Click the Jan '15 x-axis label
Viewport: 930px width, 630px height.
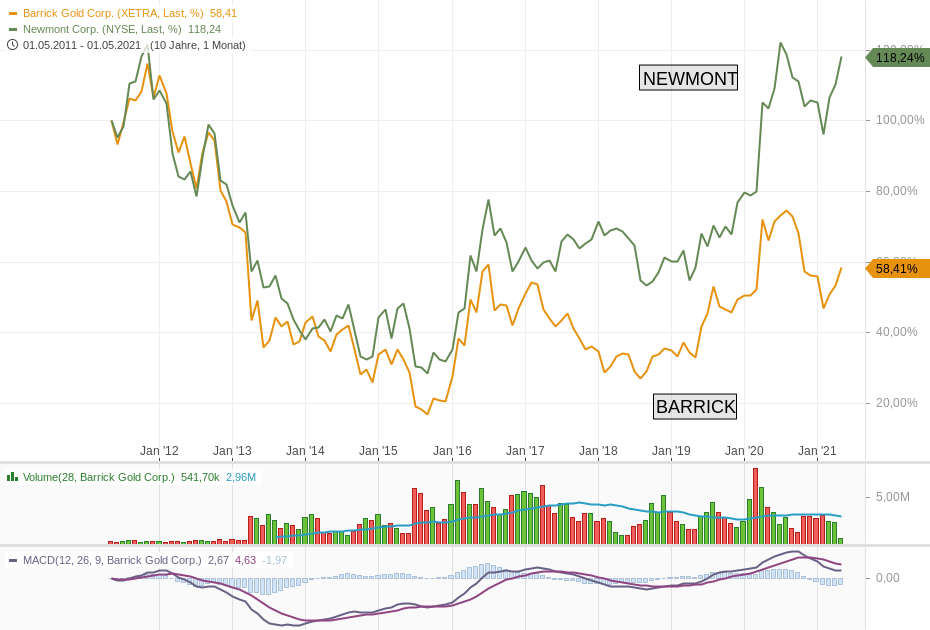click(378, 451)
